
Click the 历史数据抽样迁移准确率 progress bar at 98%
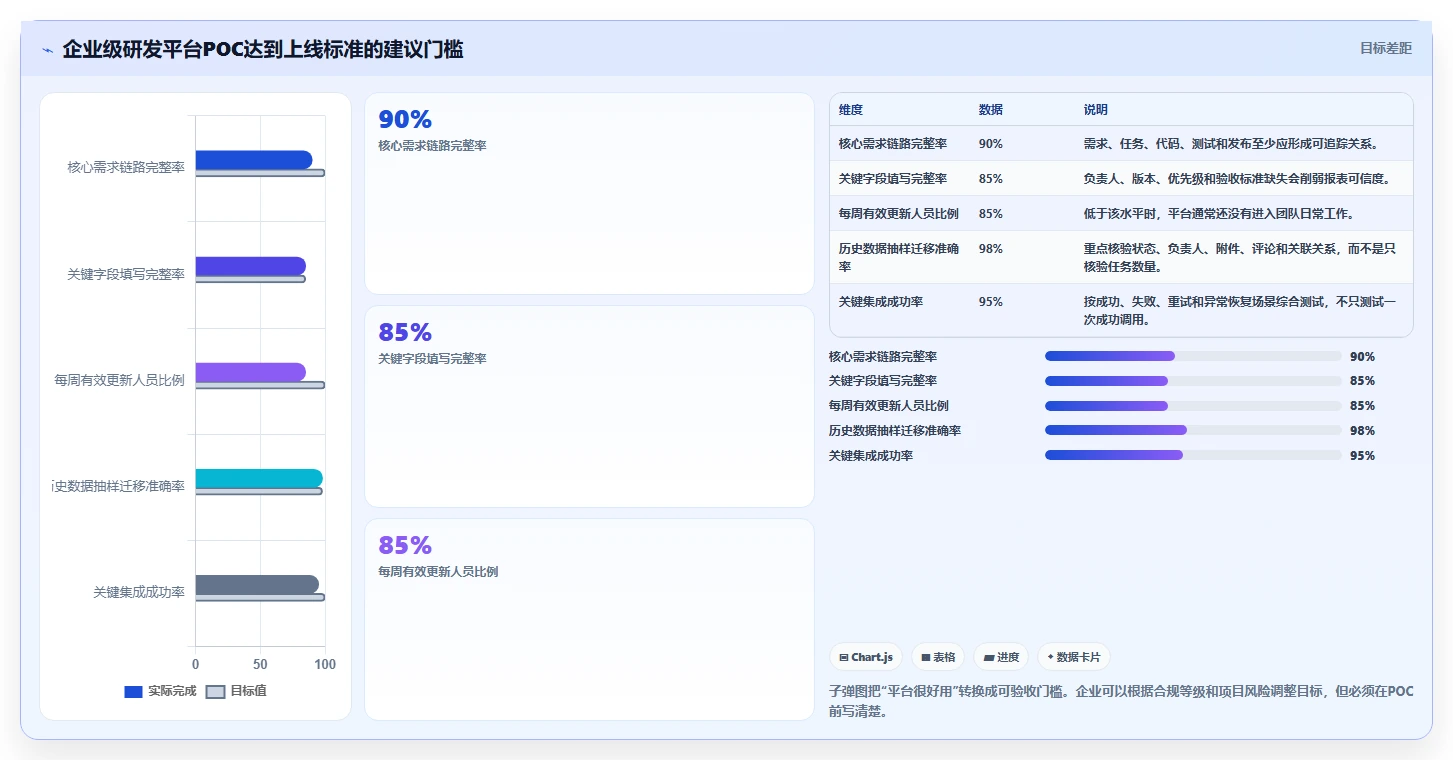pos(1193,430)
